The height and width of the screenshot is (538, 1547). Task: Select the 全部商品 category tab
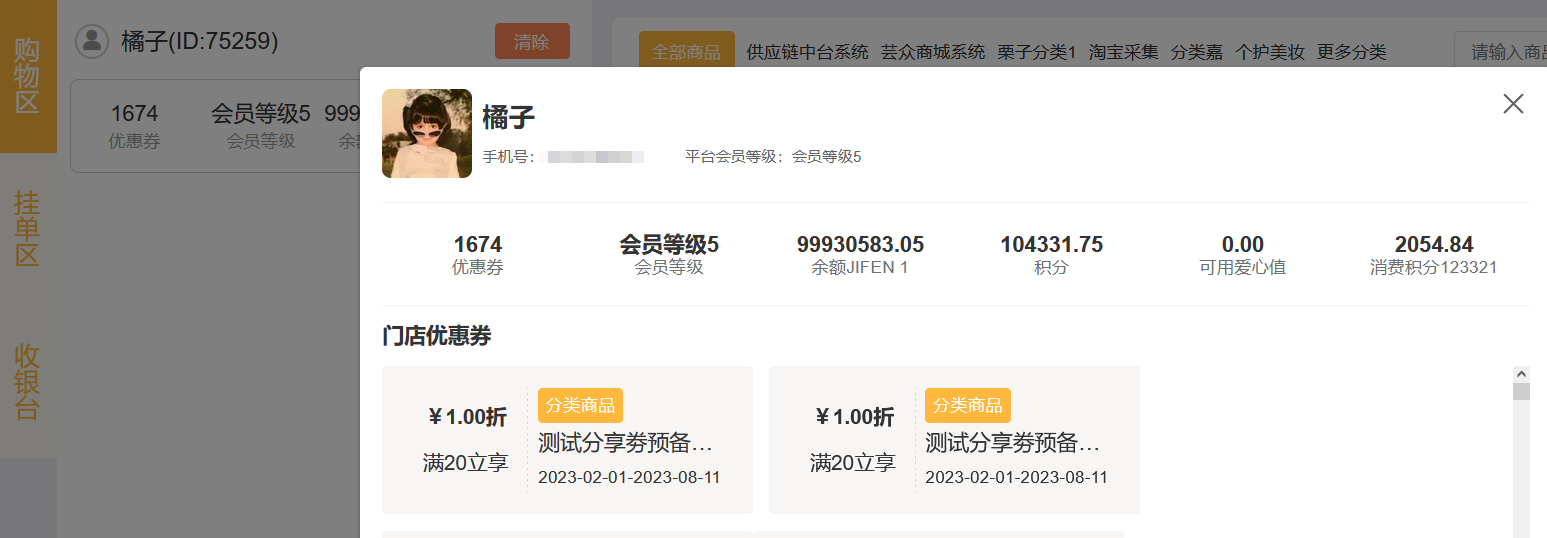coord(686,52)
